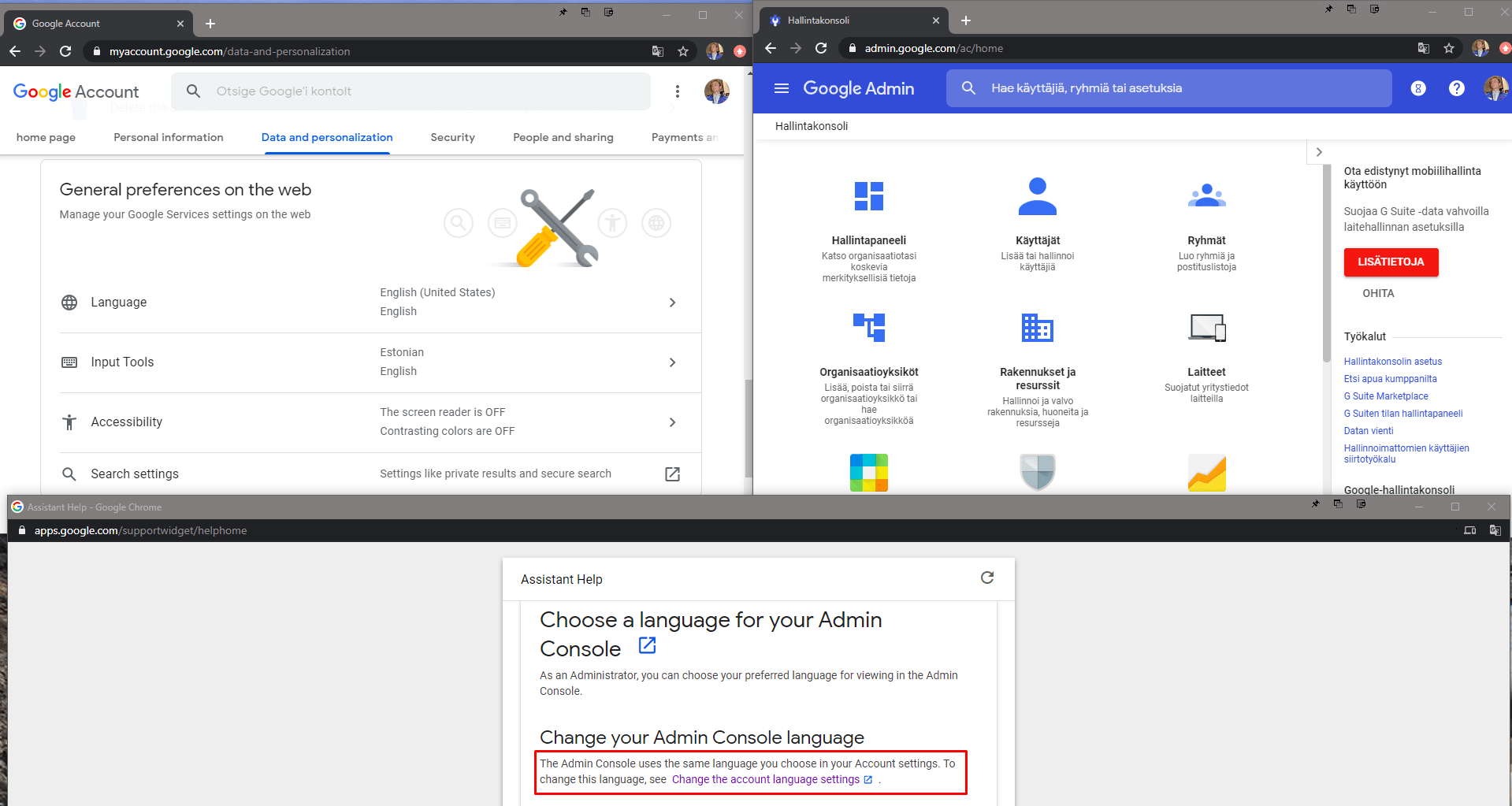The image size is (1512, 806).
Task: Open G Suiten tilan hallintapaneeli link
Action: pos(1402,414)
